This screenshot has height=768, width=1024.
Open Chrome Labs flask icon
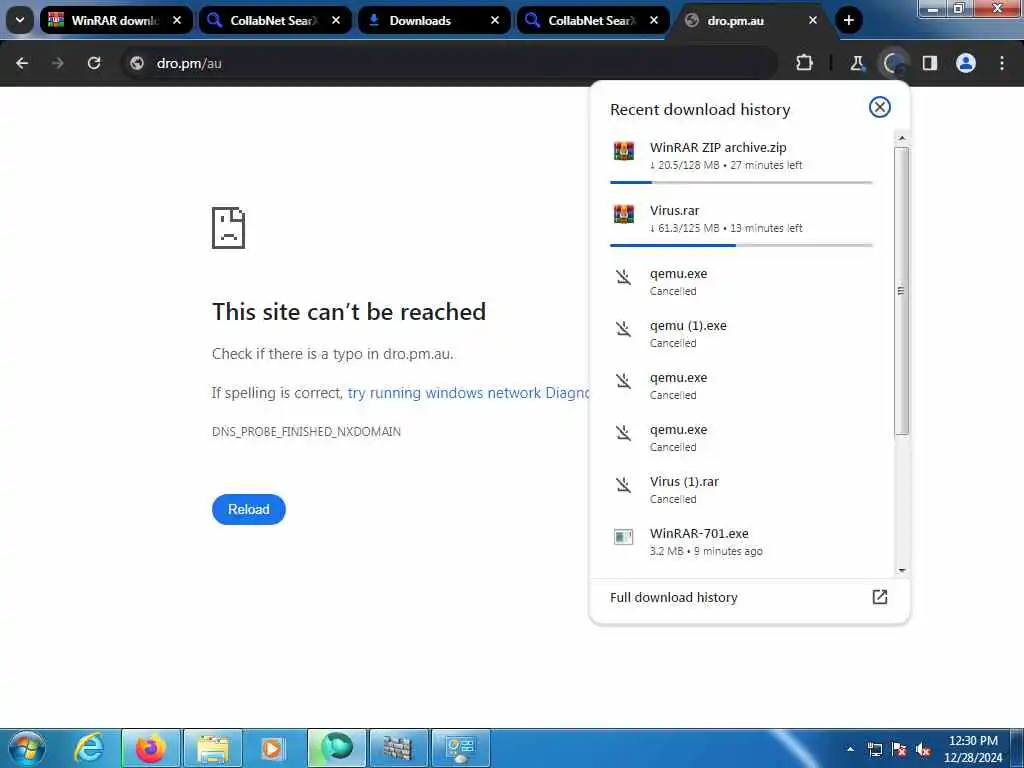857,63
